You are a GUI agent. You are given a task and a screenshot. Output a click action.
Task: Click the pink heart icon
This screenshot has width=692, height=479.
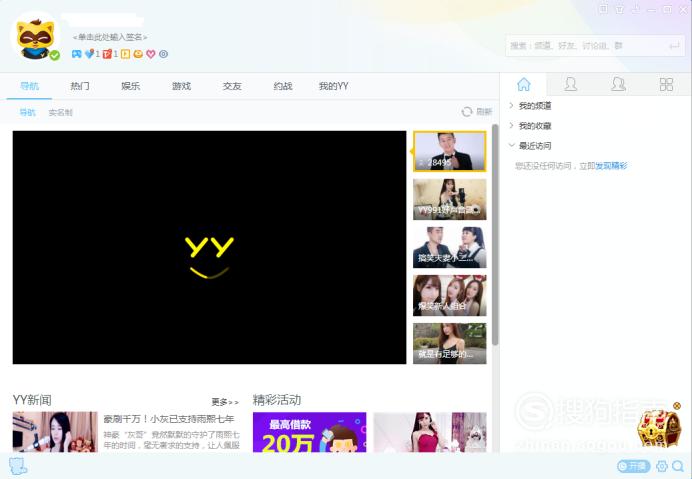pos(151,54)
